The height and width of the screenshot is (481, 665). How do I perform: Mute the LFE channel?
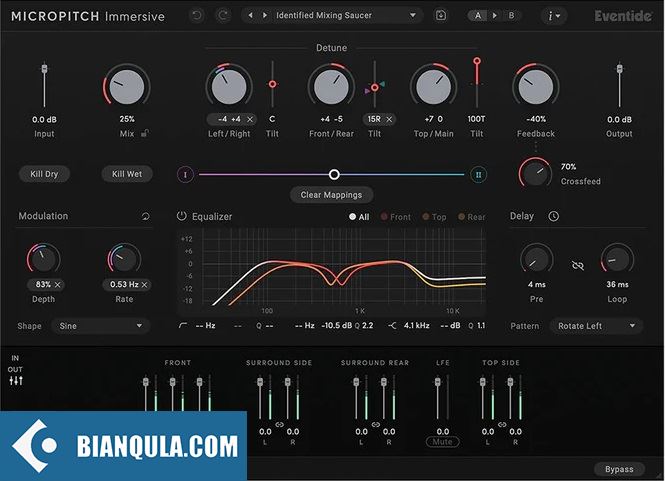[x=442, y=442]
